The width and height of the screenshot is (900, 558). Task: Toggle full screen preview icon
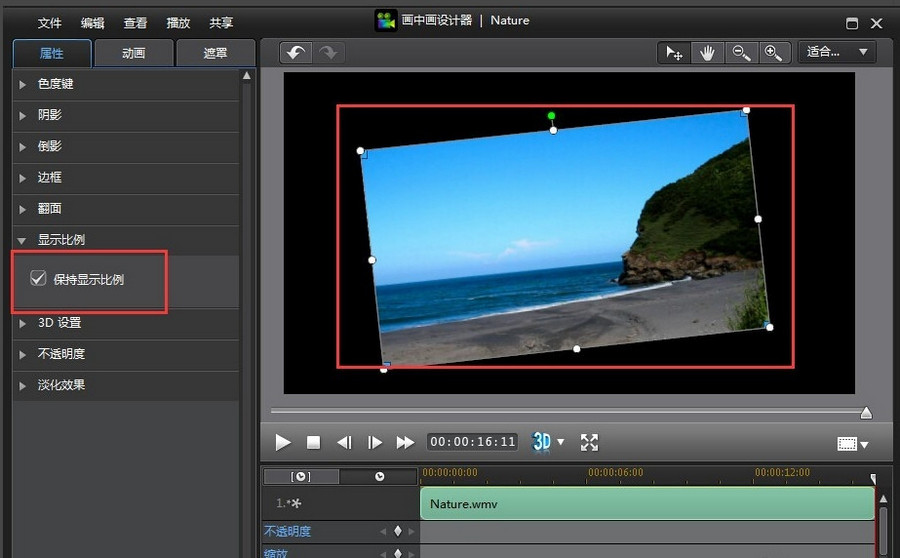pyautogui.click(x=589, y=442)
